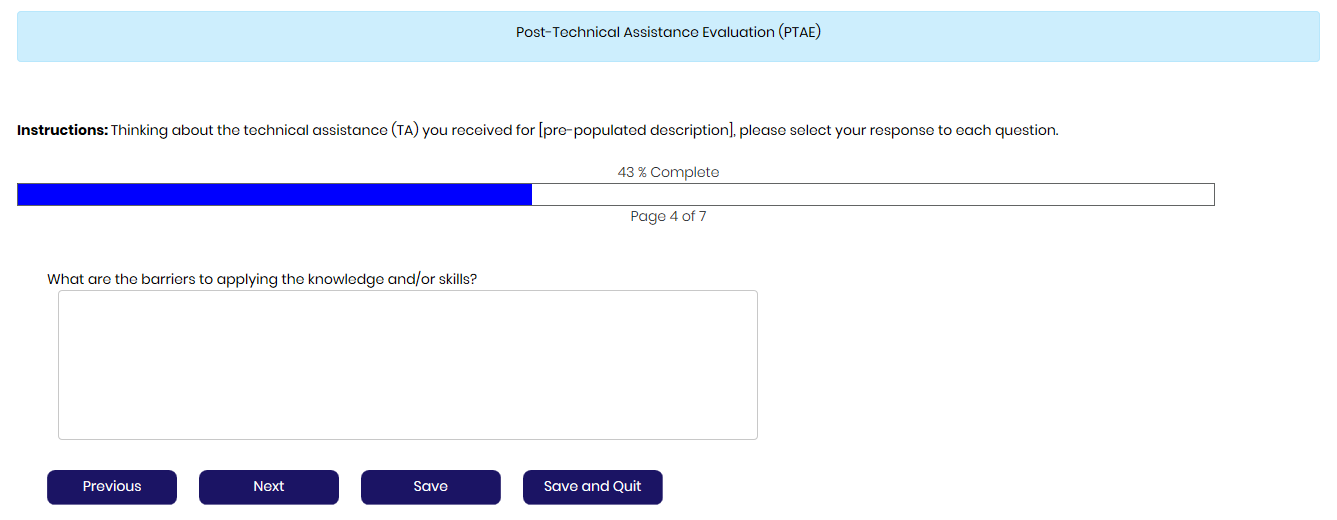Click the word "Complete" above the progress bar

click(x=685, y=172)
